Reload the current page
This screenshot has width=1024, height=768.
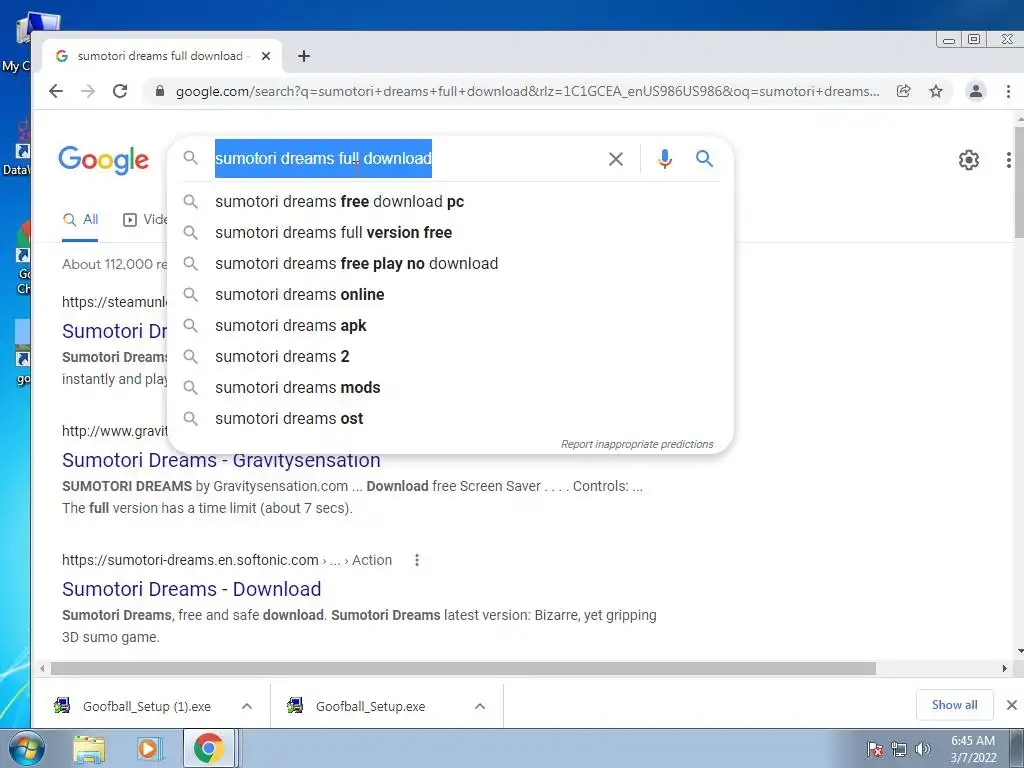120,91
